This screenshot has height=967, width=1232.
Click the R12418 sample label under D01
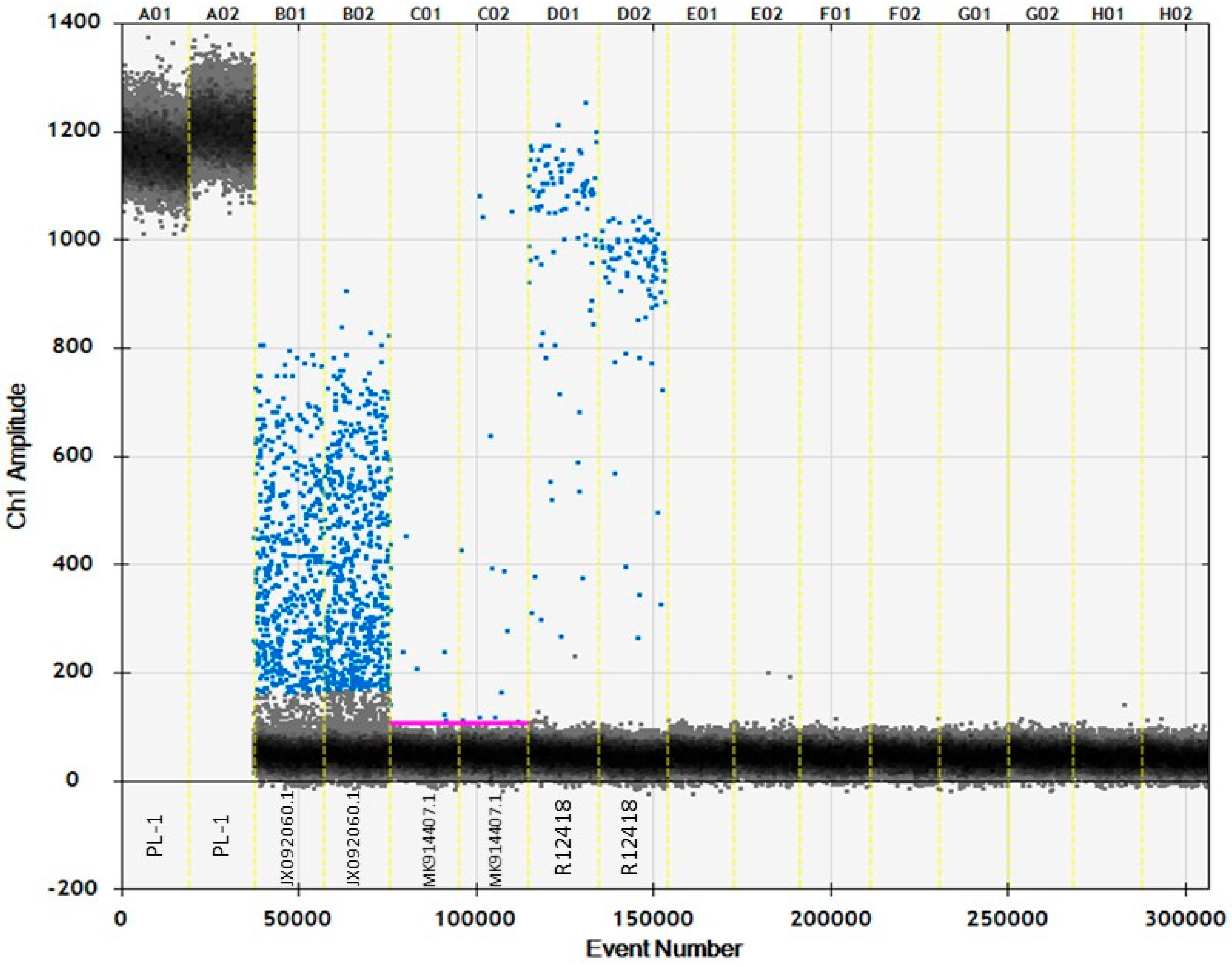pyautogui.click(x=563, y=837)
